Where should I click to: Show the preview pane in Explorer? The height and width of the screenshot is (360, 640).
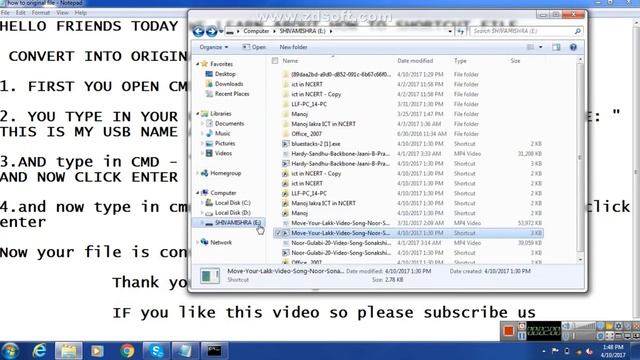pyautogui.click(x=556, y=47)
